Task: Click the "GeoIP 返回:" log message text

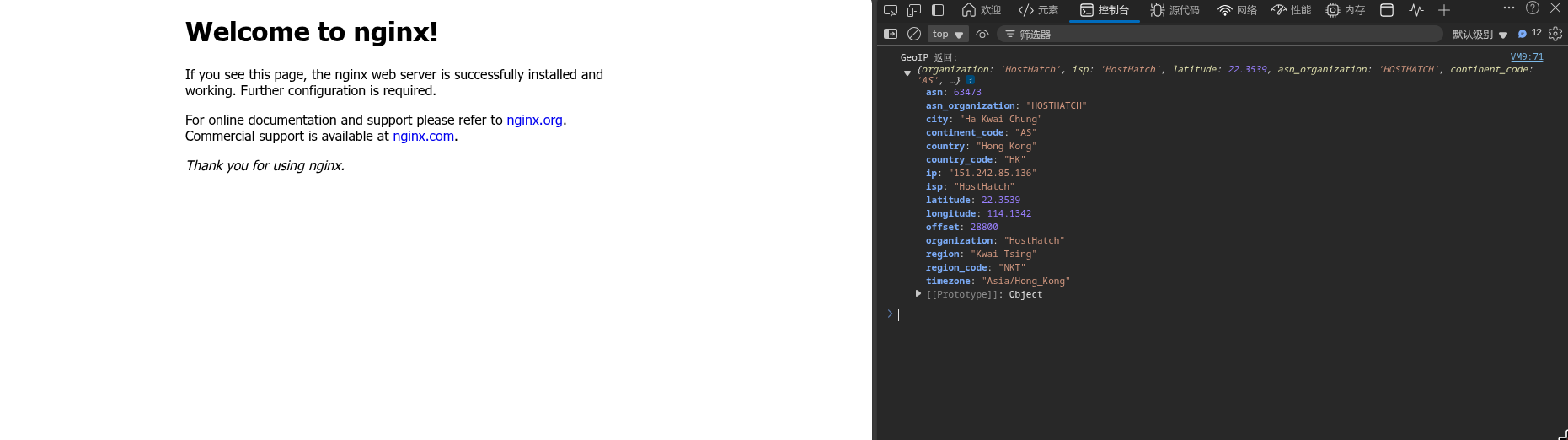Action: coord(928,58)
